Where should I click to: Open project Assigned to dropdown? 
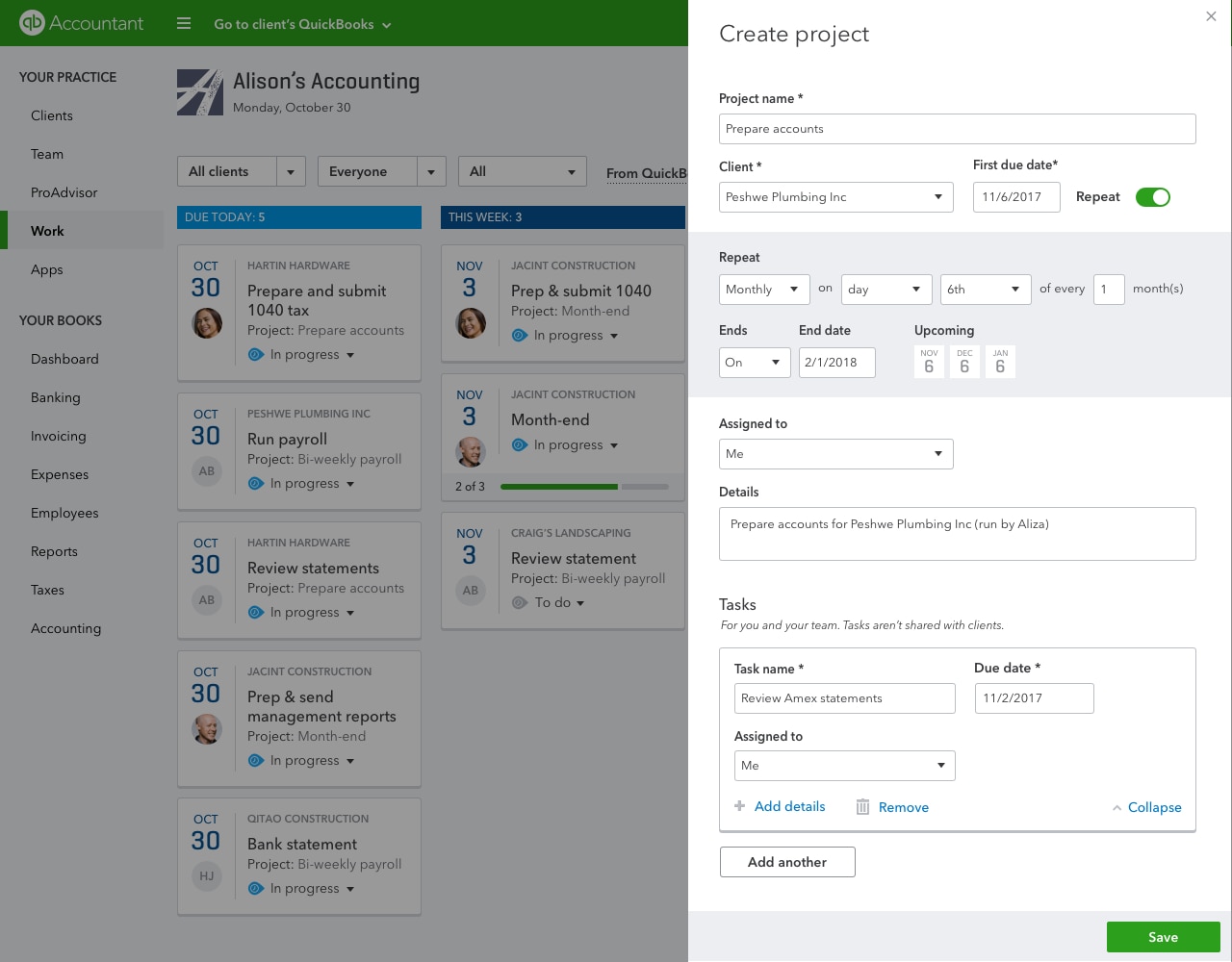click(x=836, y=454)
